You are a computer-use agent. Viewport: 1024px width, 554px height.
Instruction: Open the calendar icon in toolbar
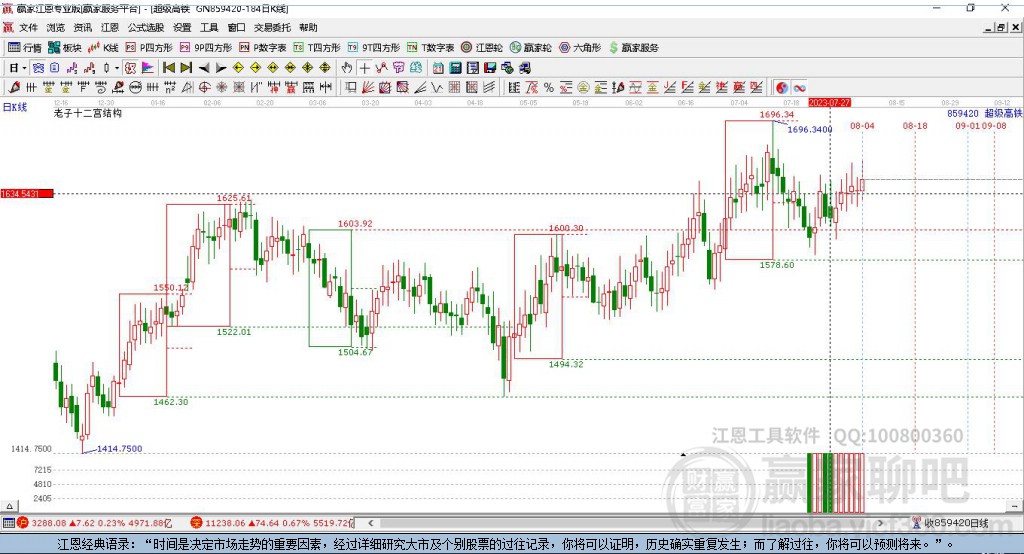[x=438, y=68]
